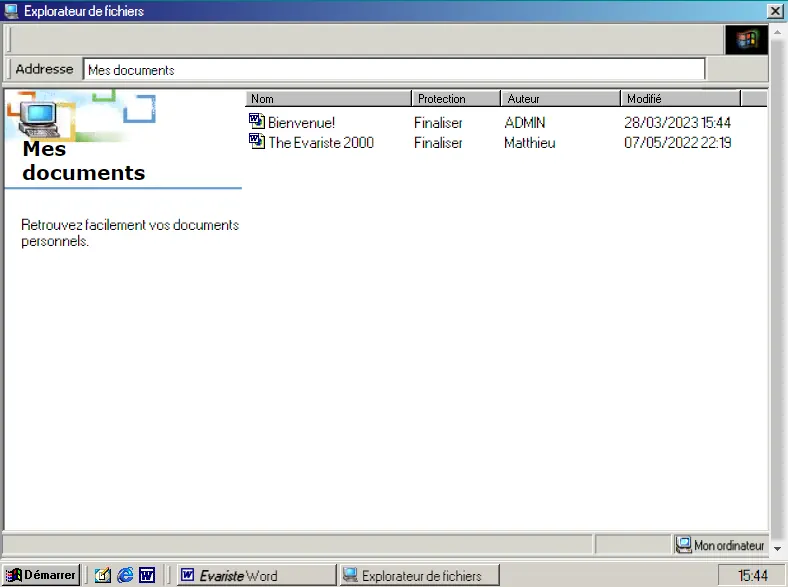Click the 07/05/2022 22:19 modified date
This screenshot has height=587, width=788.
coord(677,143)
